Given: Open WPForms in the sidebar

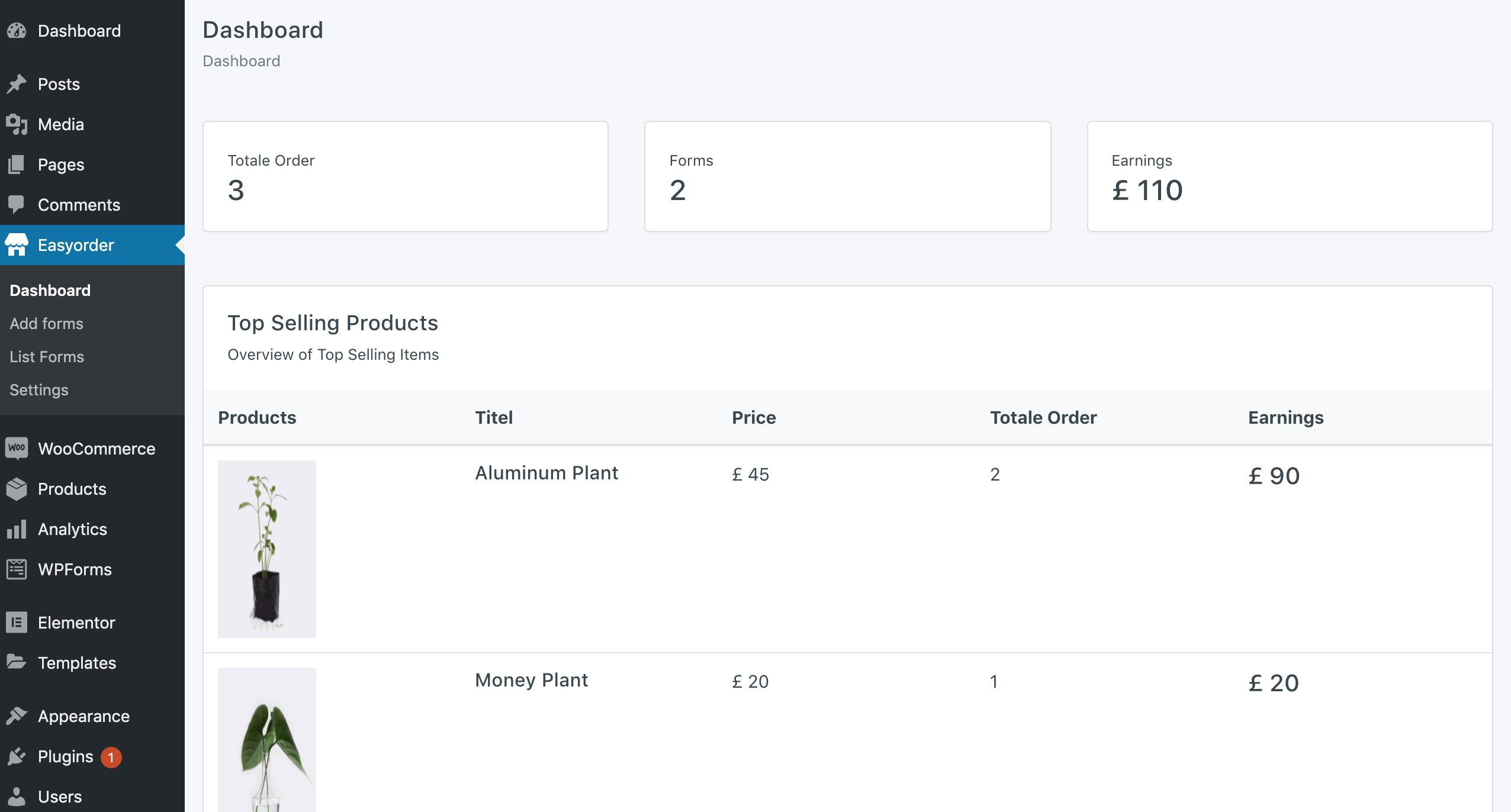Looking at the screenshot, I should tap(75, 569).
